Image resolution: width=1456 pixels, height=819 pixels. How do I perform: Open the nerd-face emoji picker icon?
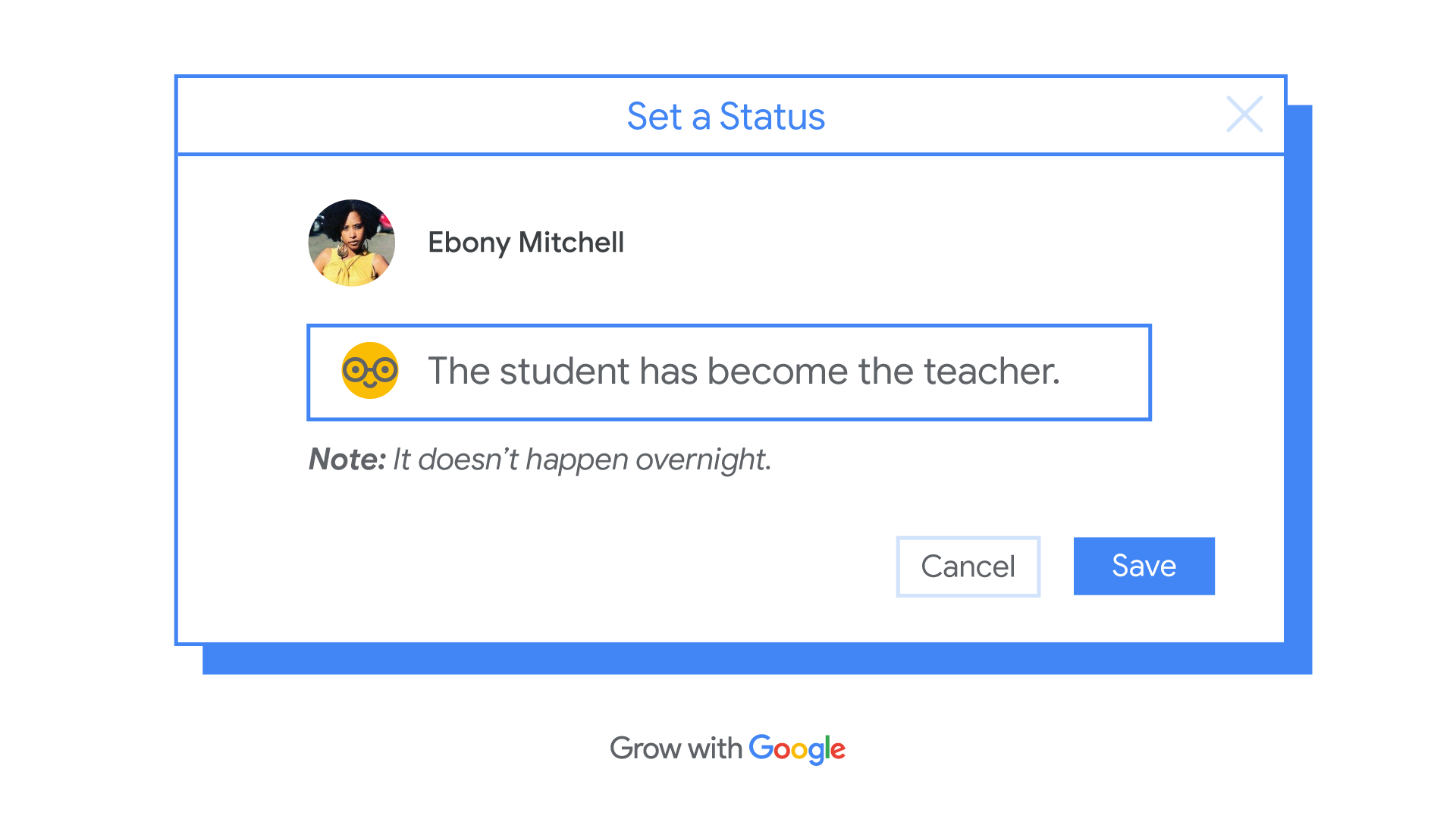click(370, 370)
